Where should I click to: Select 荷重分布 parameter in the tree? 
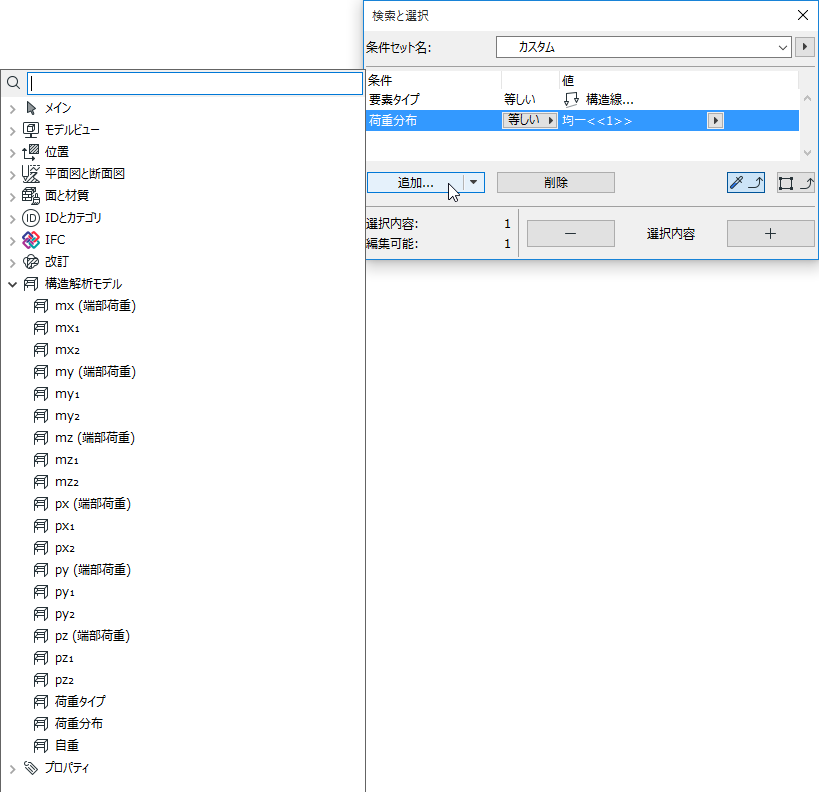click(79, 724)
